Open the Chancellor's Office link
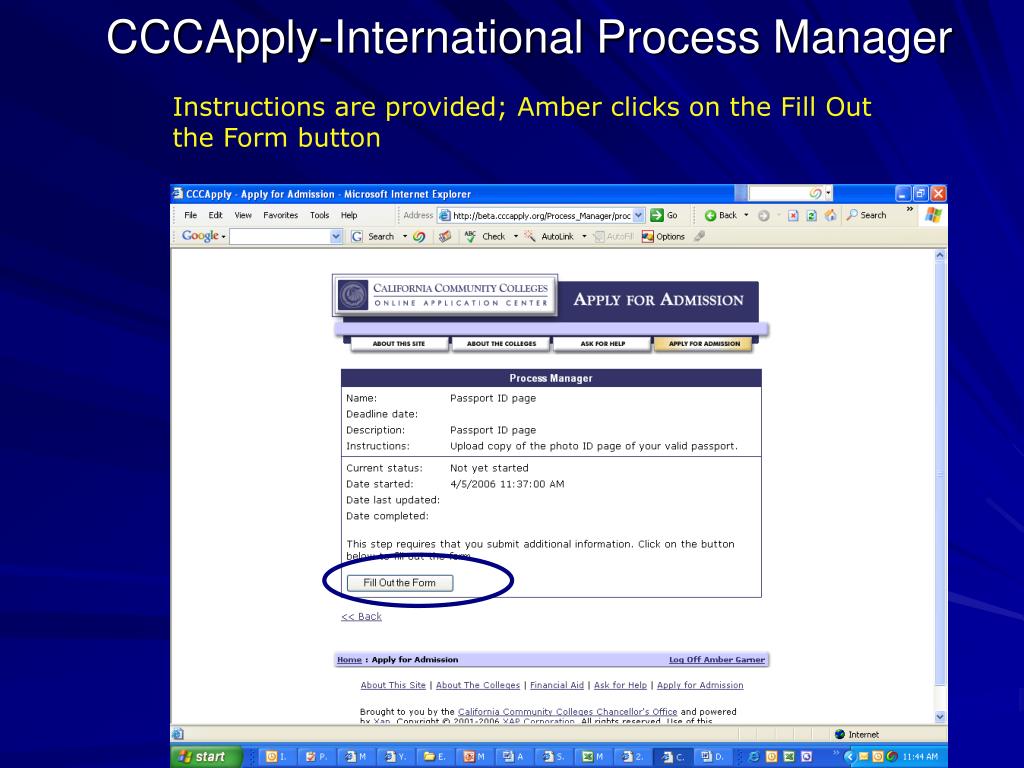1024x768 pixels. click(x=568, y=712)
